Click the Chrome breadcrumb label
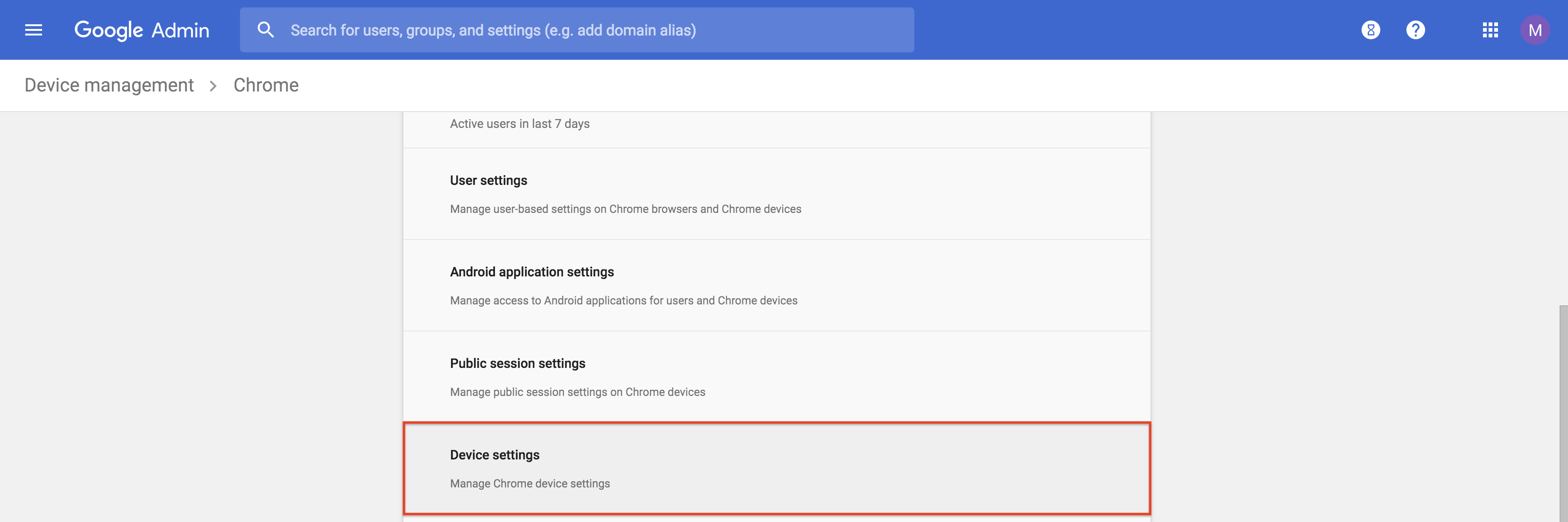 [x=266, y=85]
